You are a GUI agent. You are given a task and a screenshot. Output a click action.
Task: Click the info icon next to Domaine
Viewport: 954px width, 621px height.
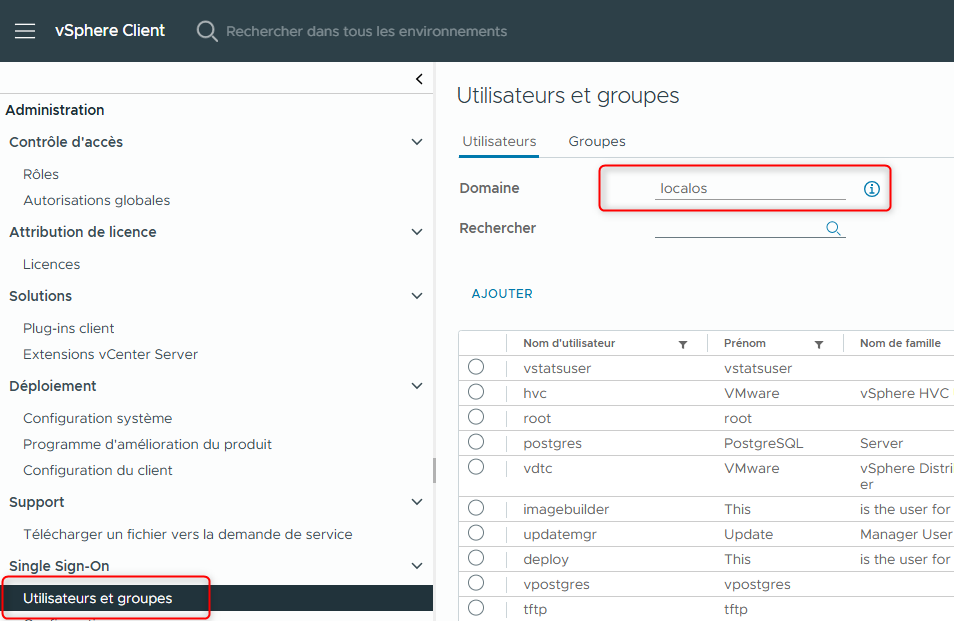click(871, 188)
